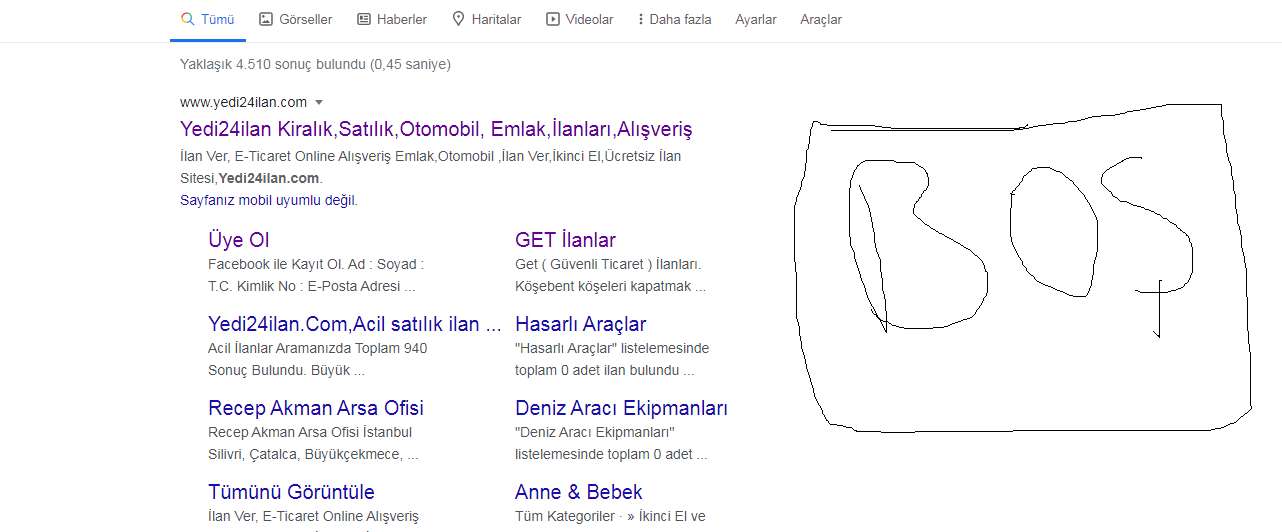The height and width of the screenshot is (532, 1282).
Task: Click the Haberler newspaper icon
Action: (364, 19)
